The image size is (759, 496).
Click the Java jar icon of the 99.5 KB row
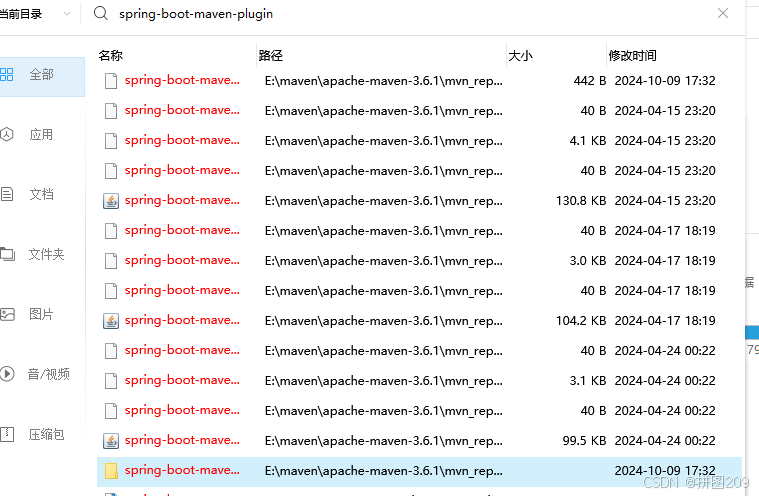[x=111, y=441]
